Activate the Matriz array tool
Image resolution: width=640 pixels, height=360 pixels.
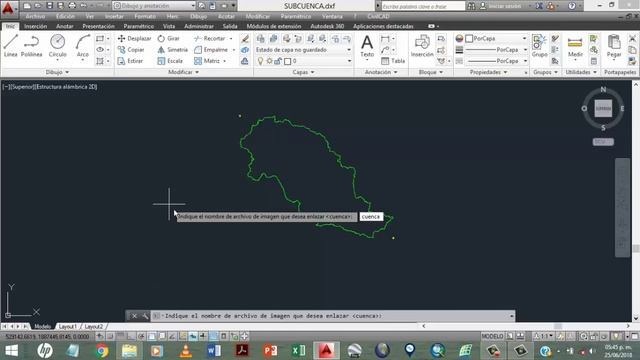pos(207,61)
